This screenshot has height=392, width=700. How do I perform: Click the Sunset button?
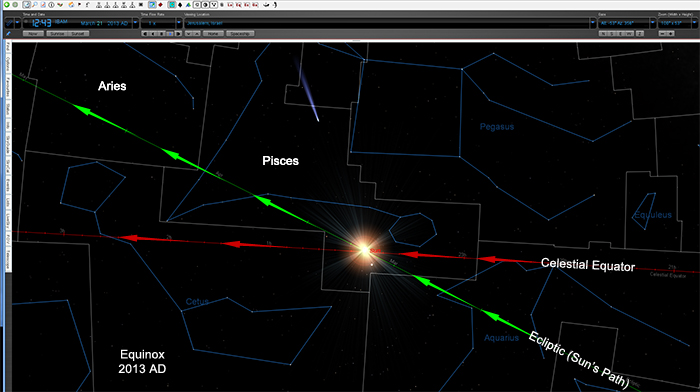(x=78, y=33)
